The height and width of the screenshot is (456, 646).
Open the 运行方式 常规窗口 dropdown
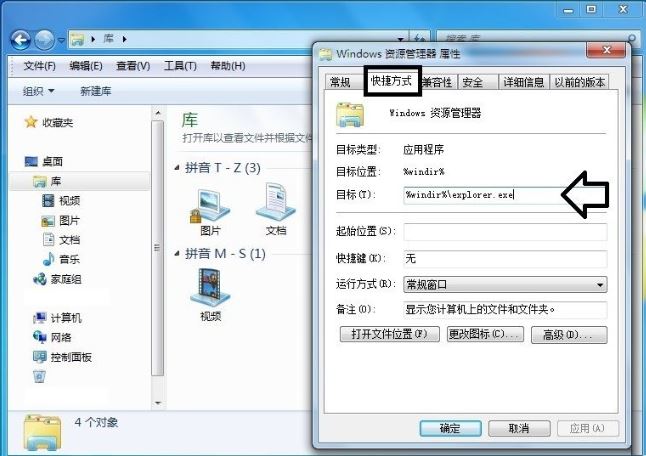505,285
